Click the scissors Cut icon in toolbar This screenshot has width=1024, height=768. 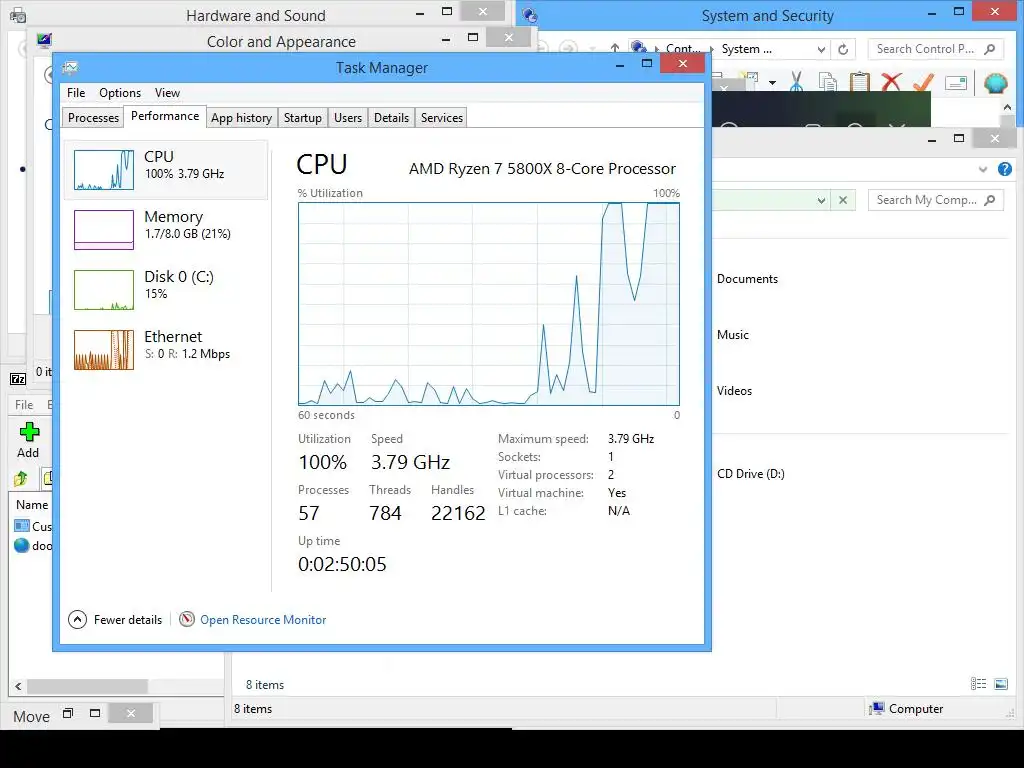(x=796, y=82)
